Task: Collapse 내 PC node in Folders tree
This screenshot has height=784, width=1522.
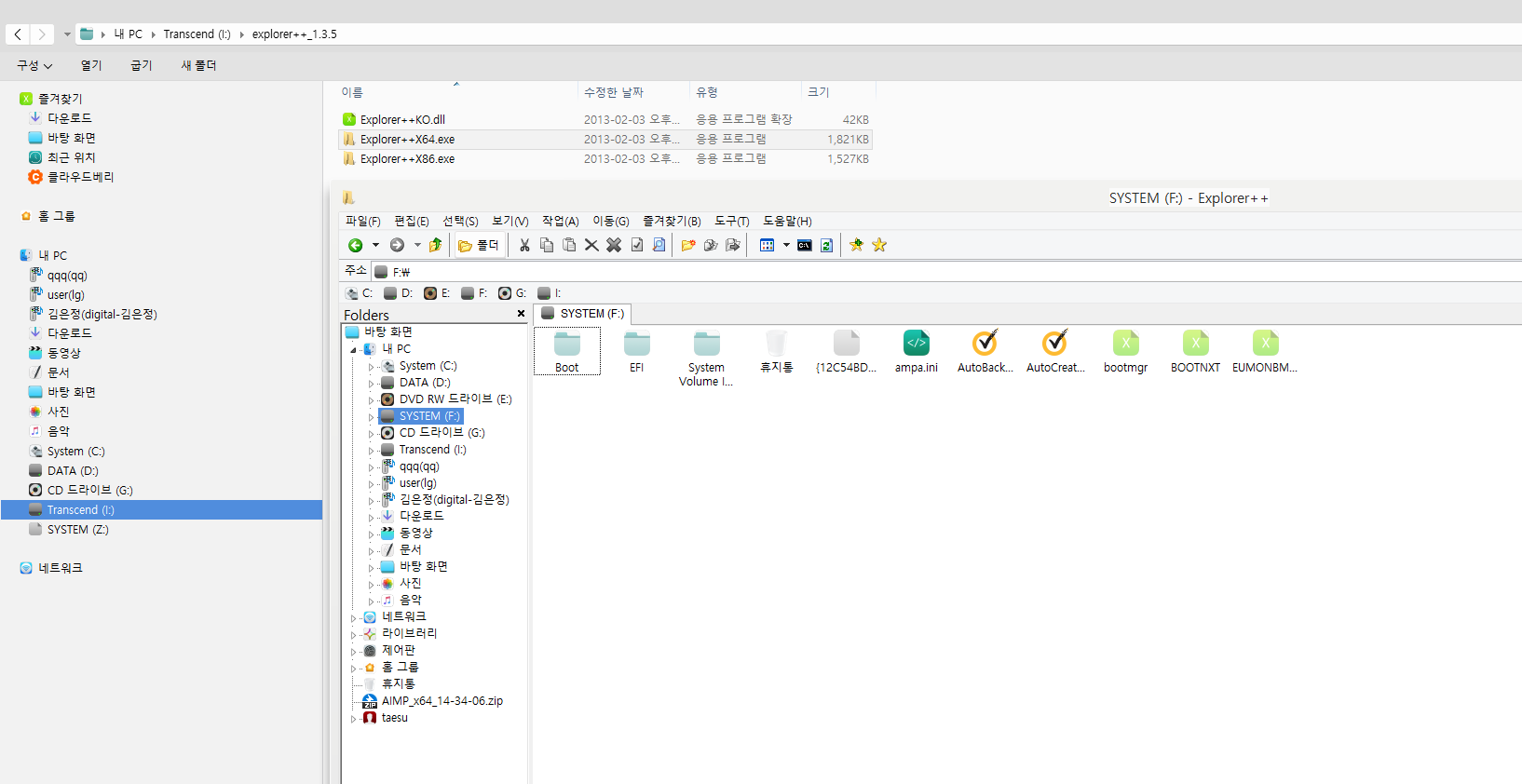Action: pos(353,350)
